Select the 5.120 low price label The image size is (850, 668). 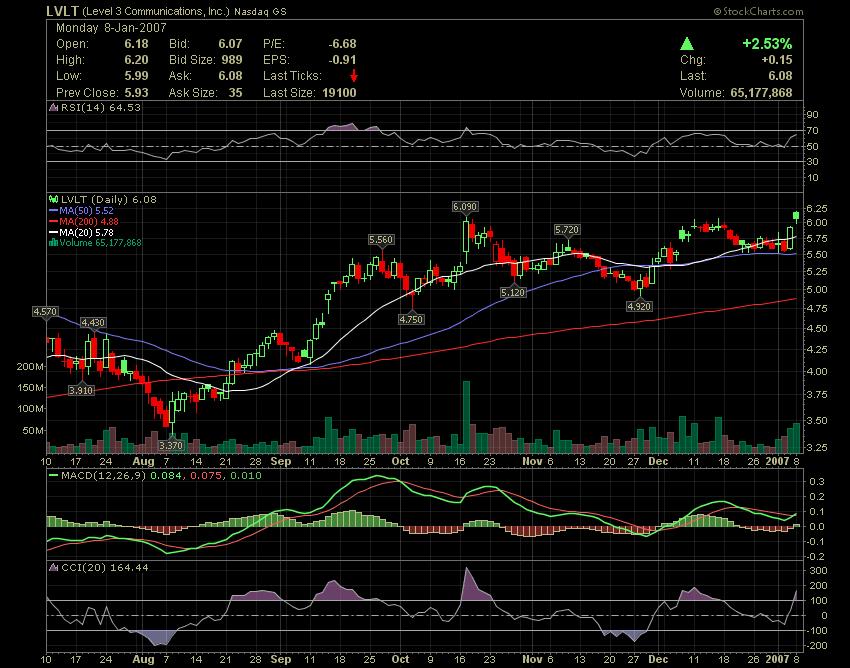click(513, 292)
